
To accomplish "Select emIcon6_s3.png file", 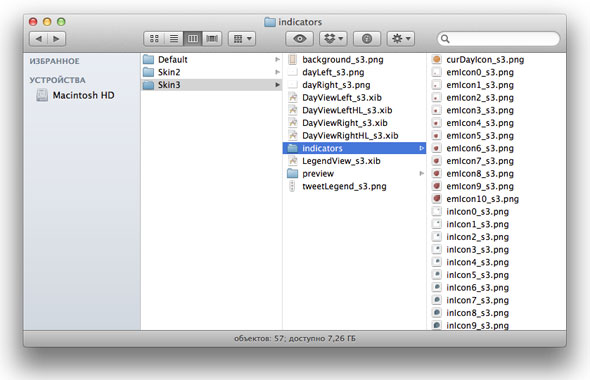I will pyautogui.click(x=497, y=148).
